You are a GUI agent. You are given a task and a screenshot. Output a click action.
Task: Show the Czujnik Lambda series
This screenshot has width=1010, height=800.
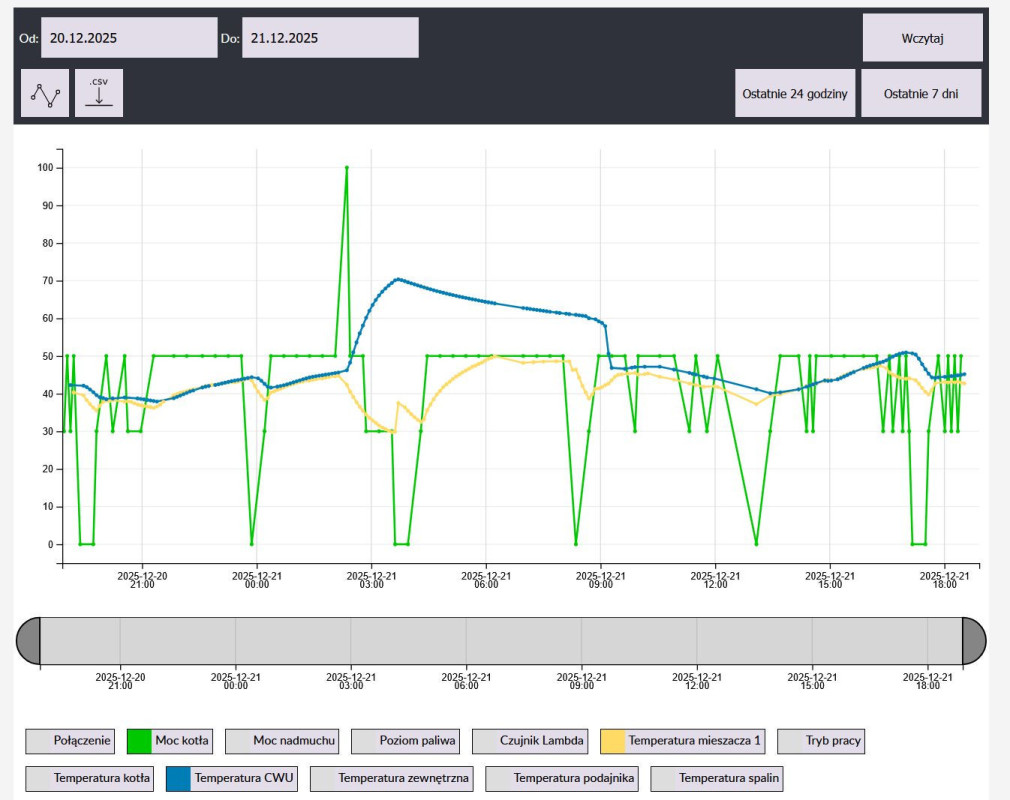[530, 741]
